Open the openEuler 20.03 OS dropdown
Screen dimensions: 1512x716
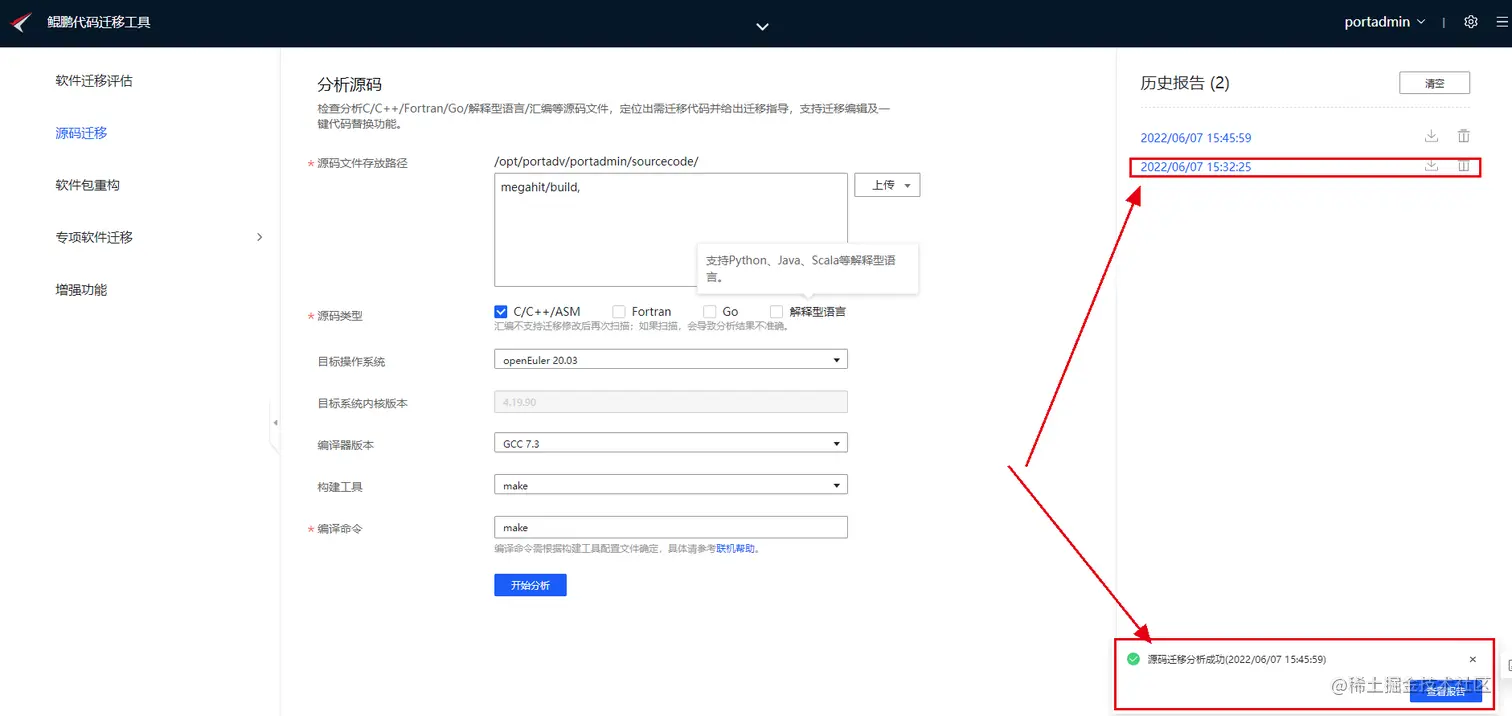pyautogui.click(x=671, y=359)
